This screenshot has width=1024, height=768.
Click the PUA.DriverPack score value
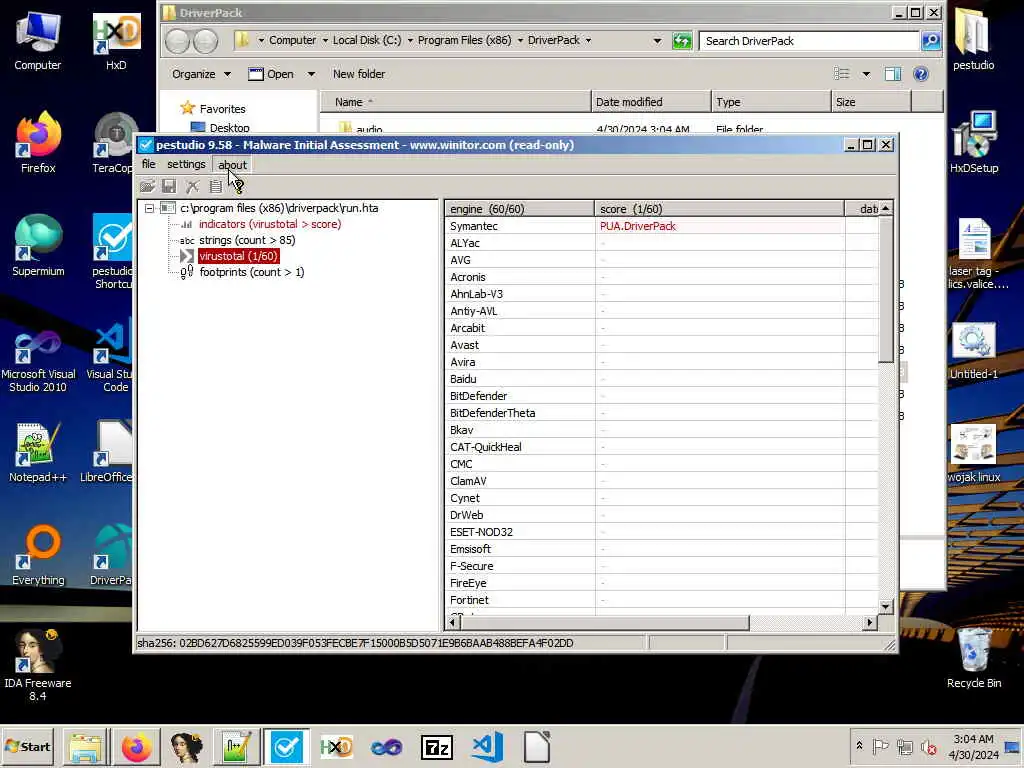click(638, 226)
